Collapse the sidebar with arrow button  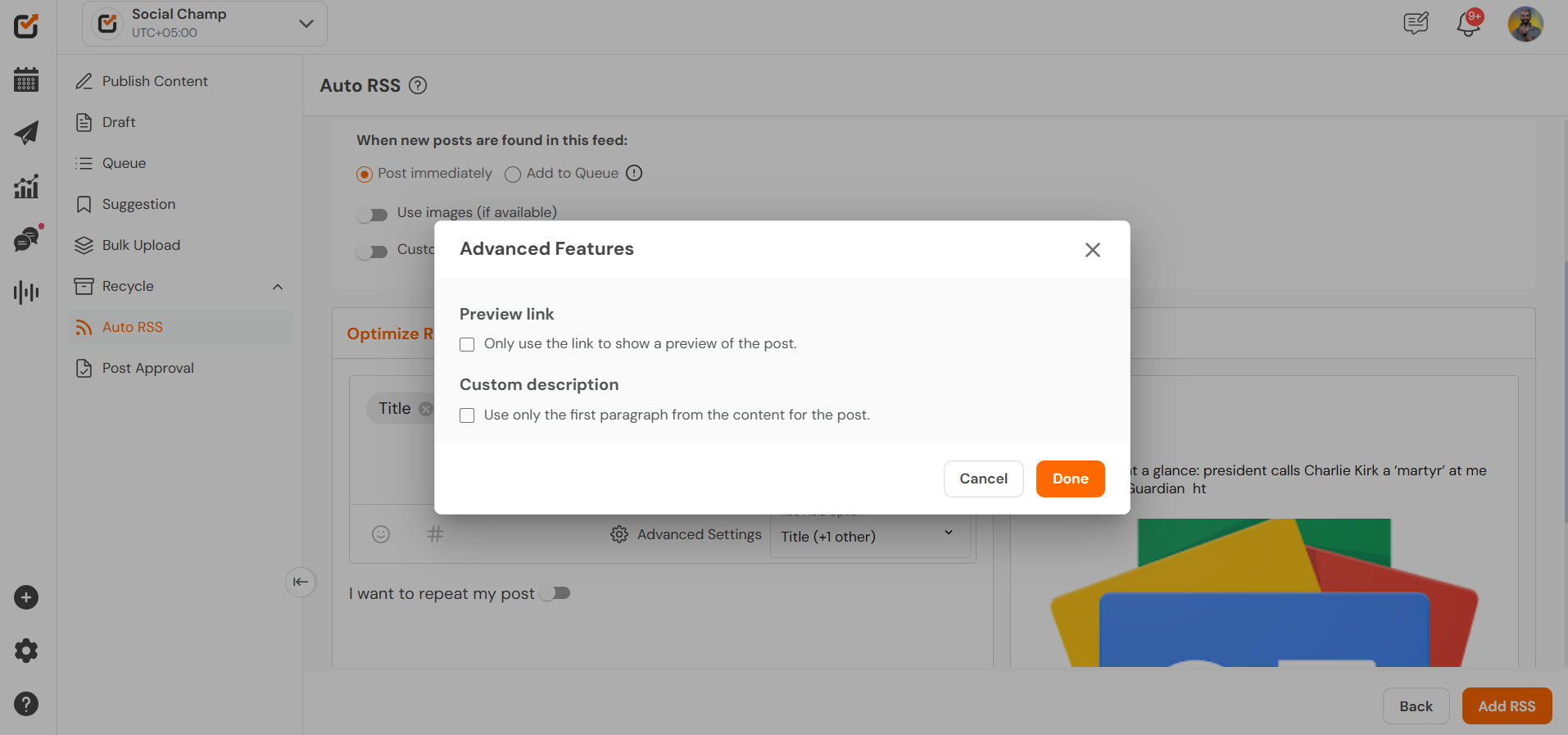pyautogui.click(x=301, y=582)
